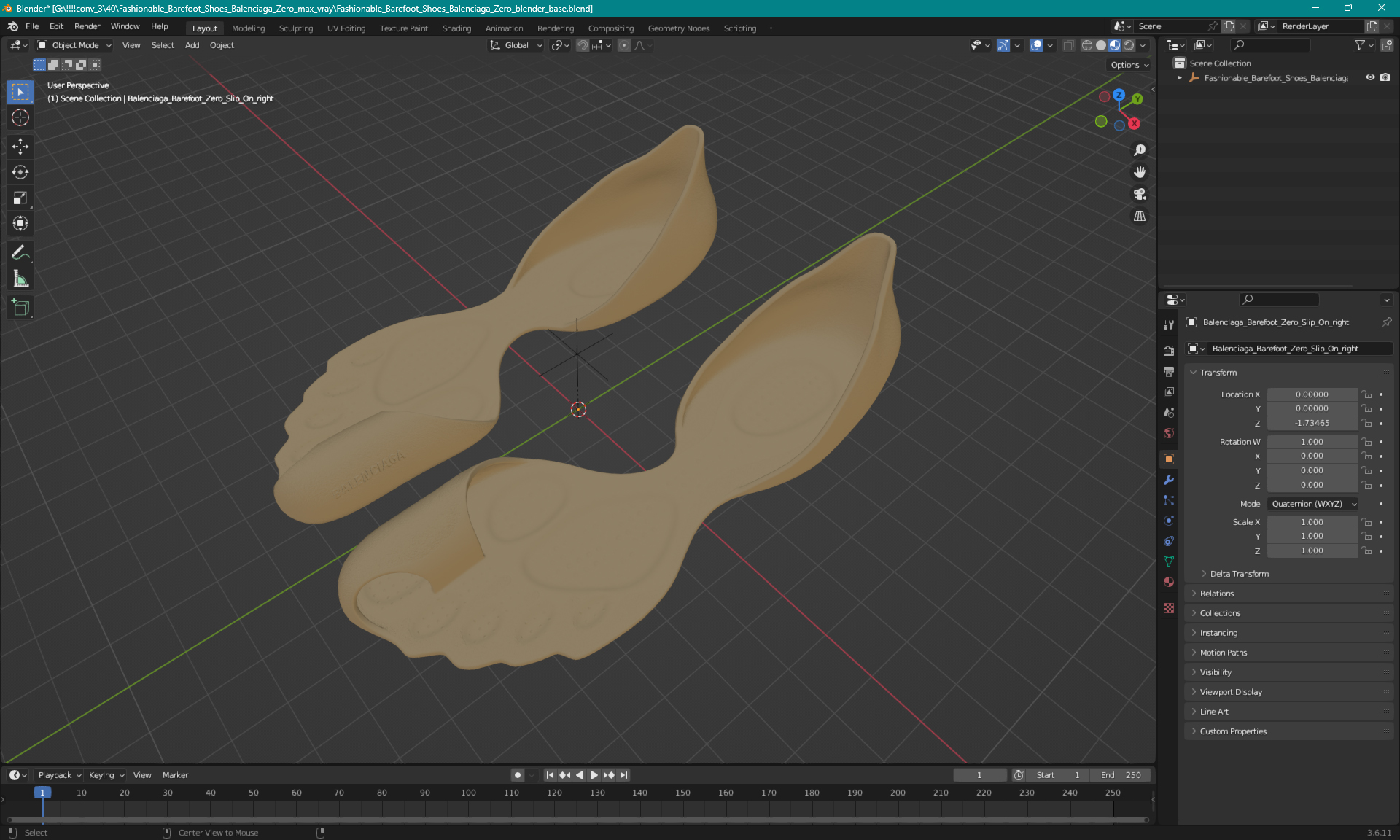Switch to Modeling workspace tab
1400x840 pixels.
[248, 28]
